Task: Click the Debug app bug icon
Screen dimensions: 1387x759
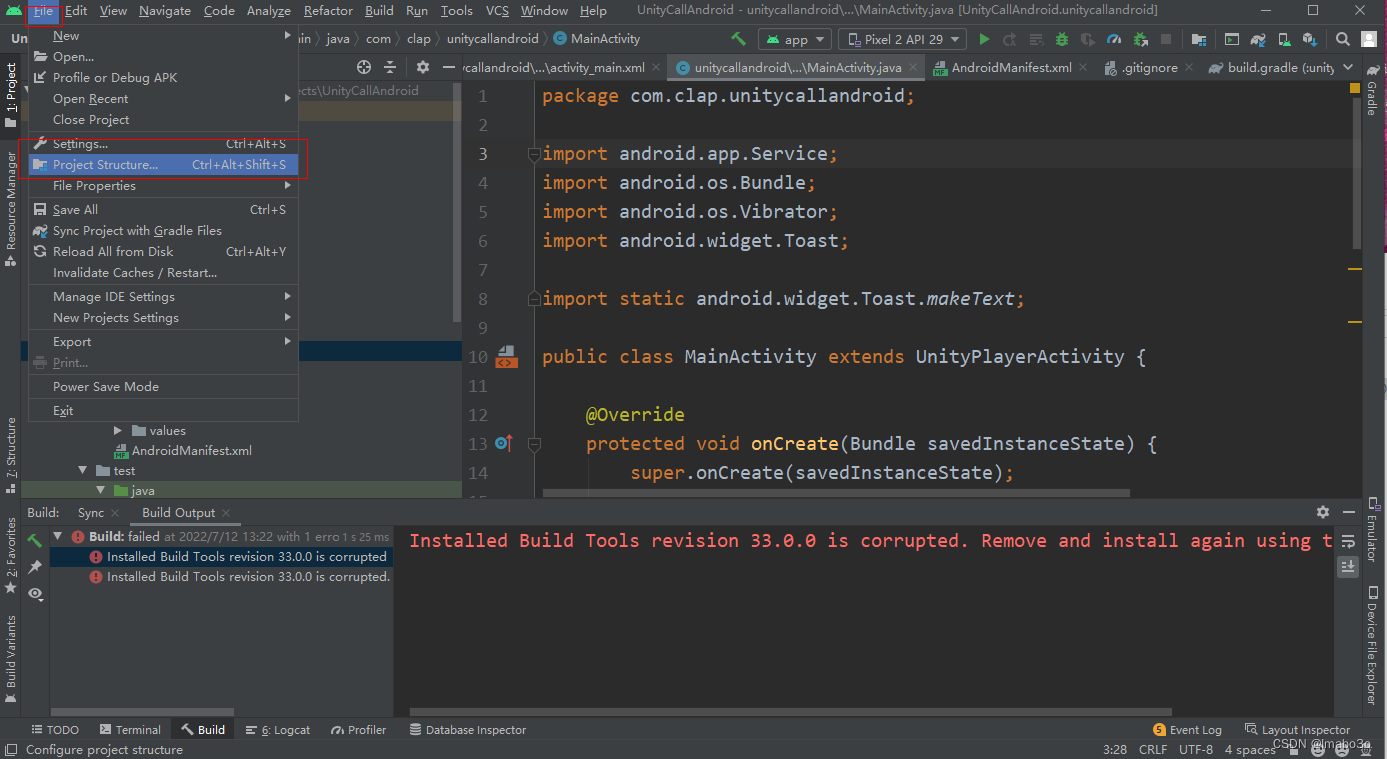Action: click(1062, 39)
